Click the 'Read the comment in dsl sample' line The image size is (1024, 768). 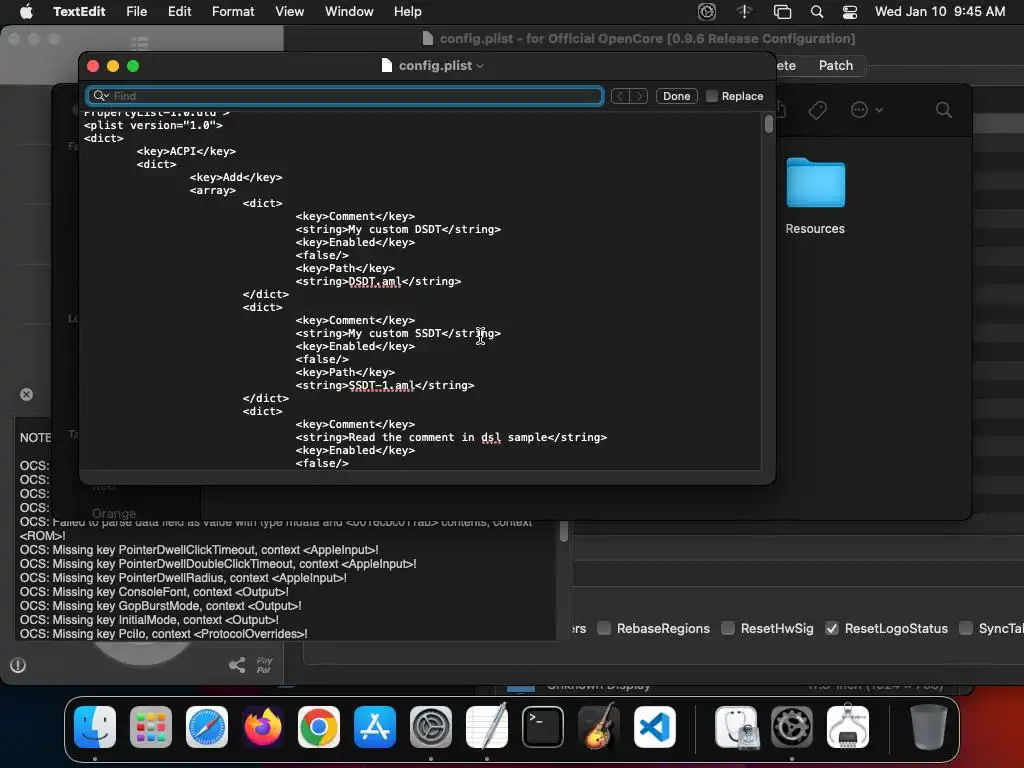pyautogui.click(x=451, y=438)
